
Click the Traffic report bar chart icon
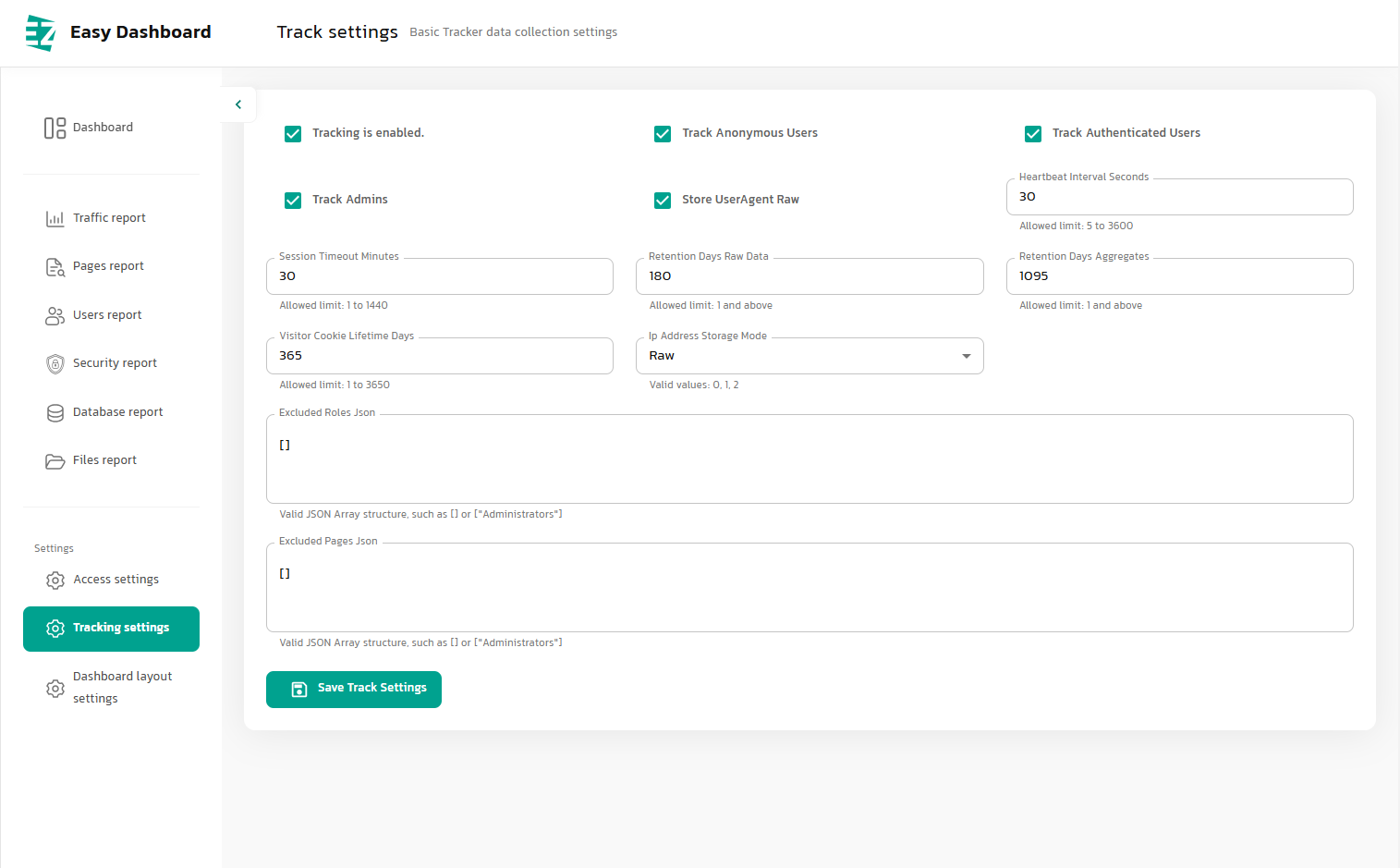pos(55,218)
